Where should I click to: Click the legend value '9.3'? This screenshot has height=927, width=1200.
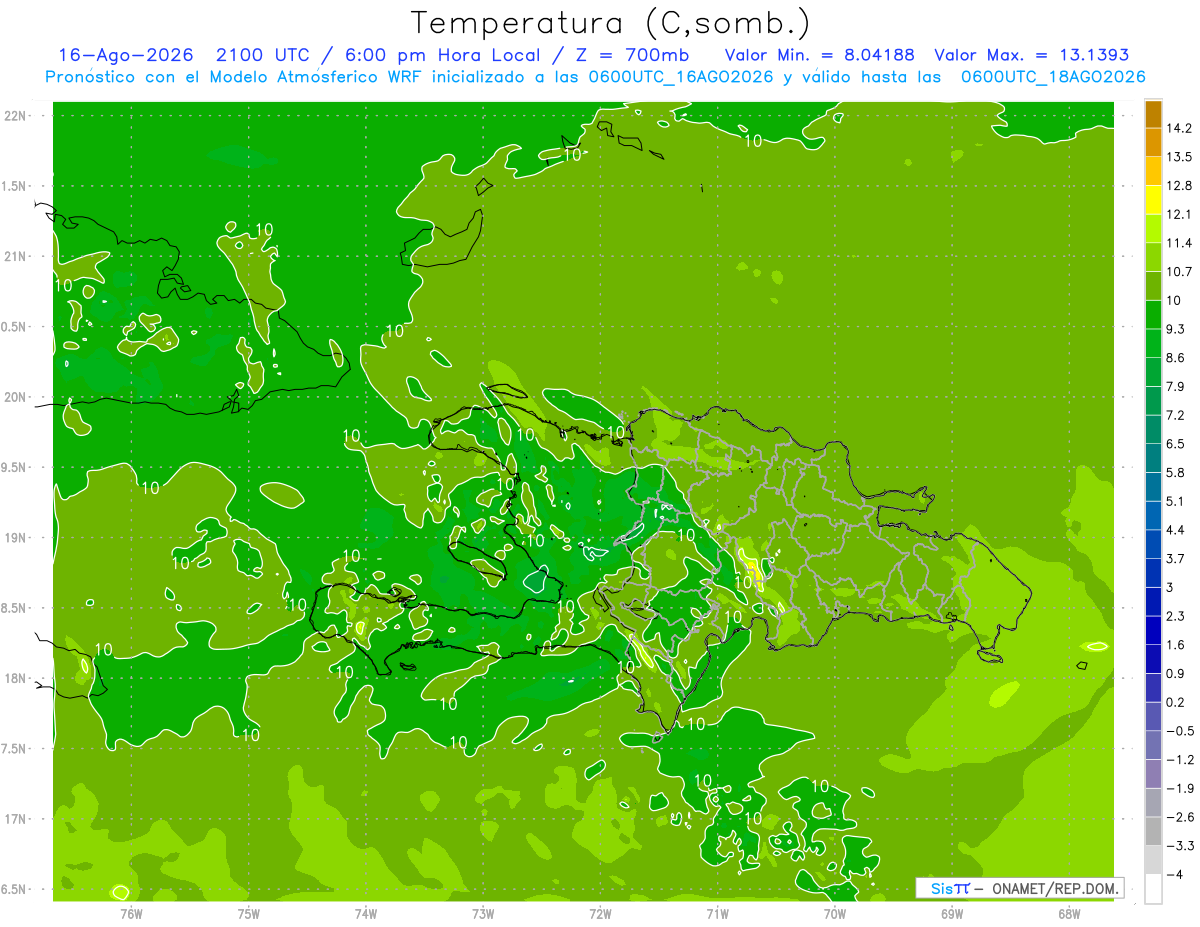coord(1176,329)
